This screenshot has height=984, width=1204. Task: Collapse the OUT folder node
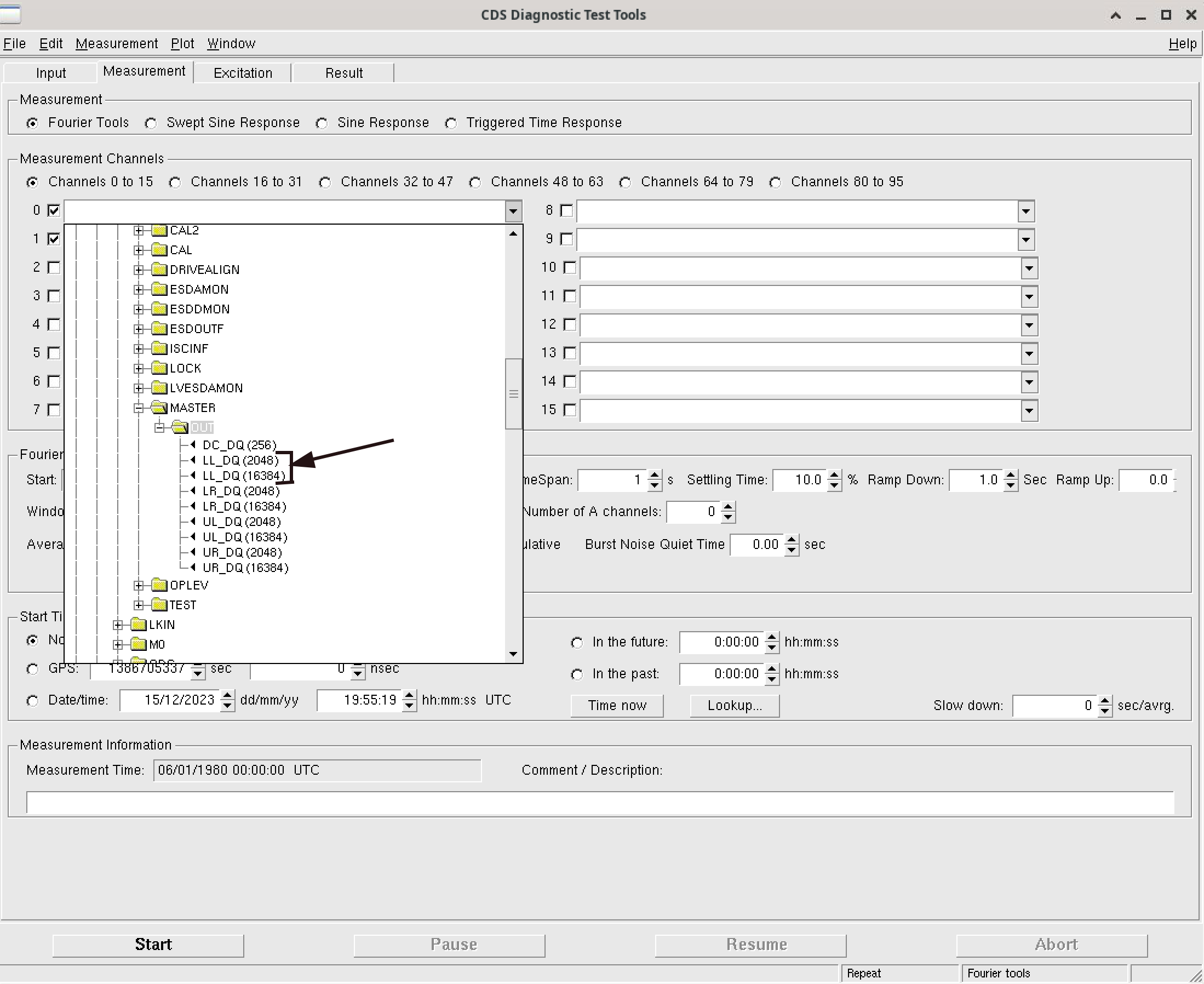click(x=160, y=427)
